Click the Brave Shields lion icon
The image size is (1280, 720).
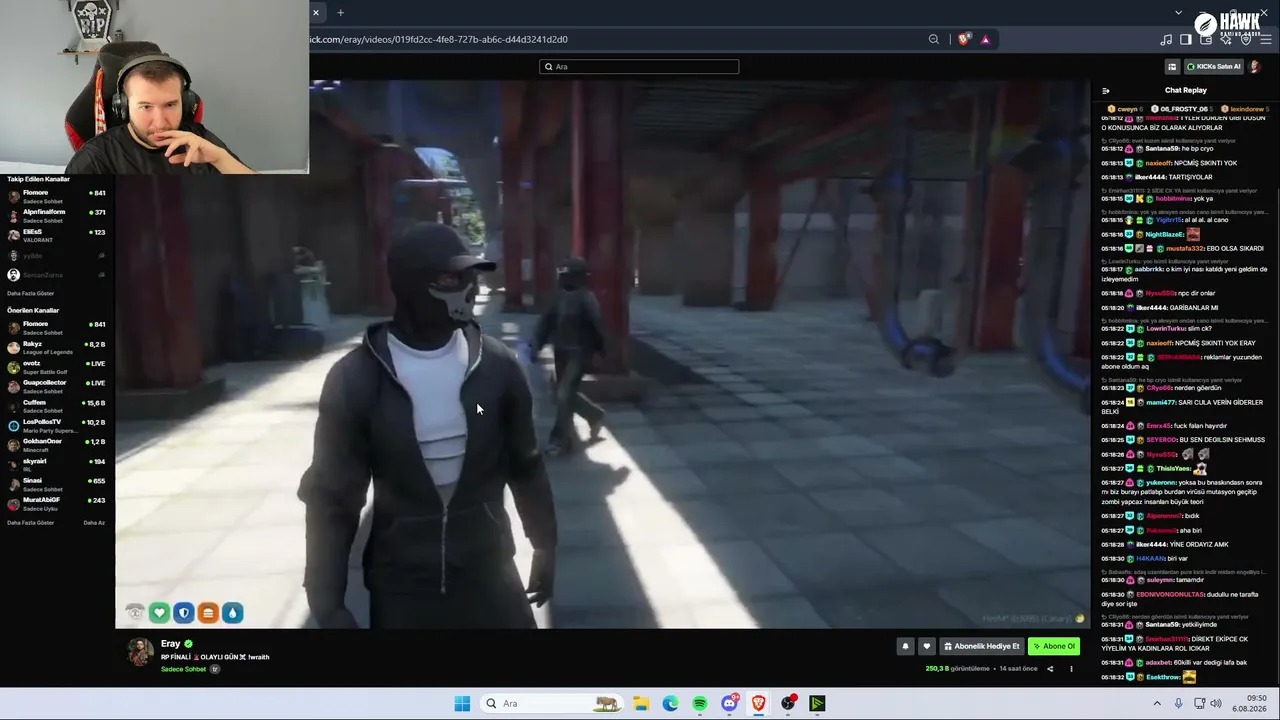[x=963, y=39]
